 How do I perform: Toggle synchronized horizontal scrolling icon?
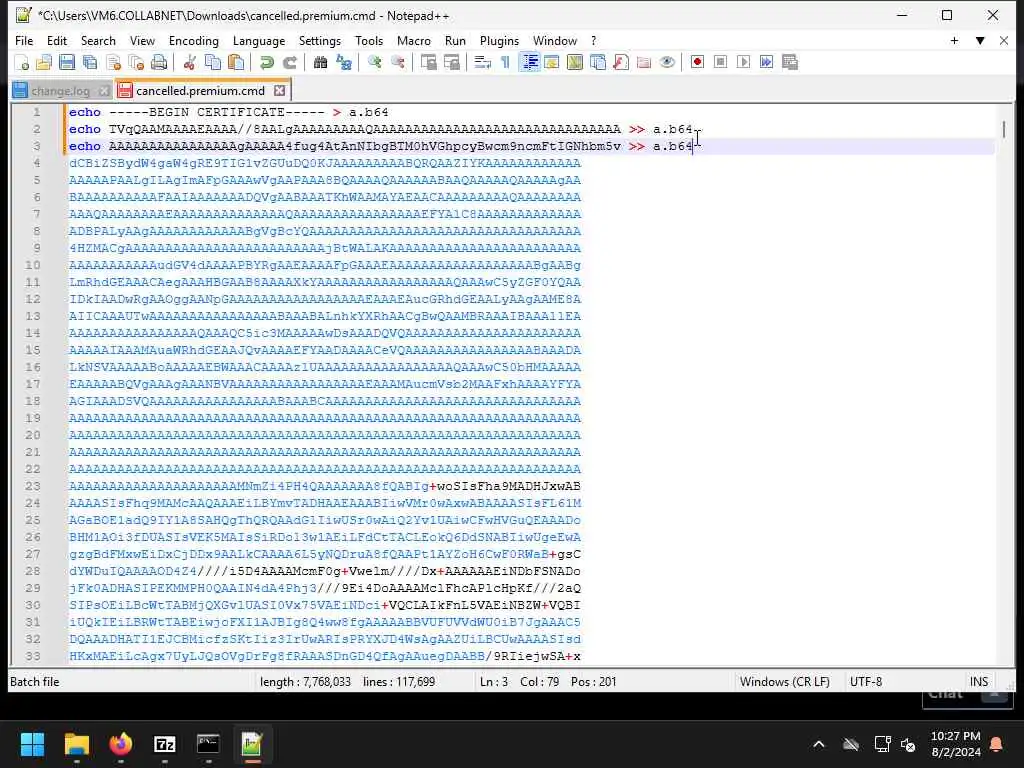tap(451, 62)
